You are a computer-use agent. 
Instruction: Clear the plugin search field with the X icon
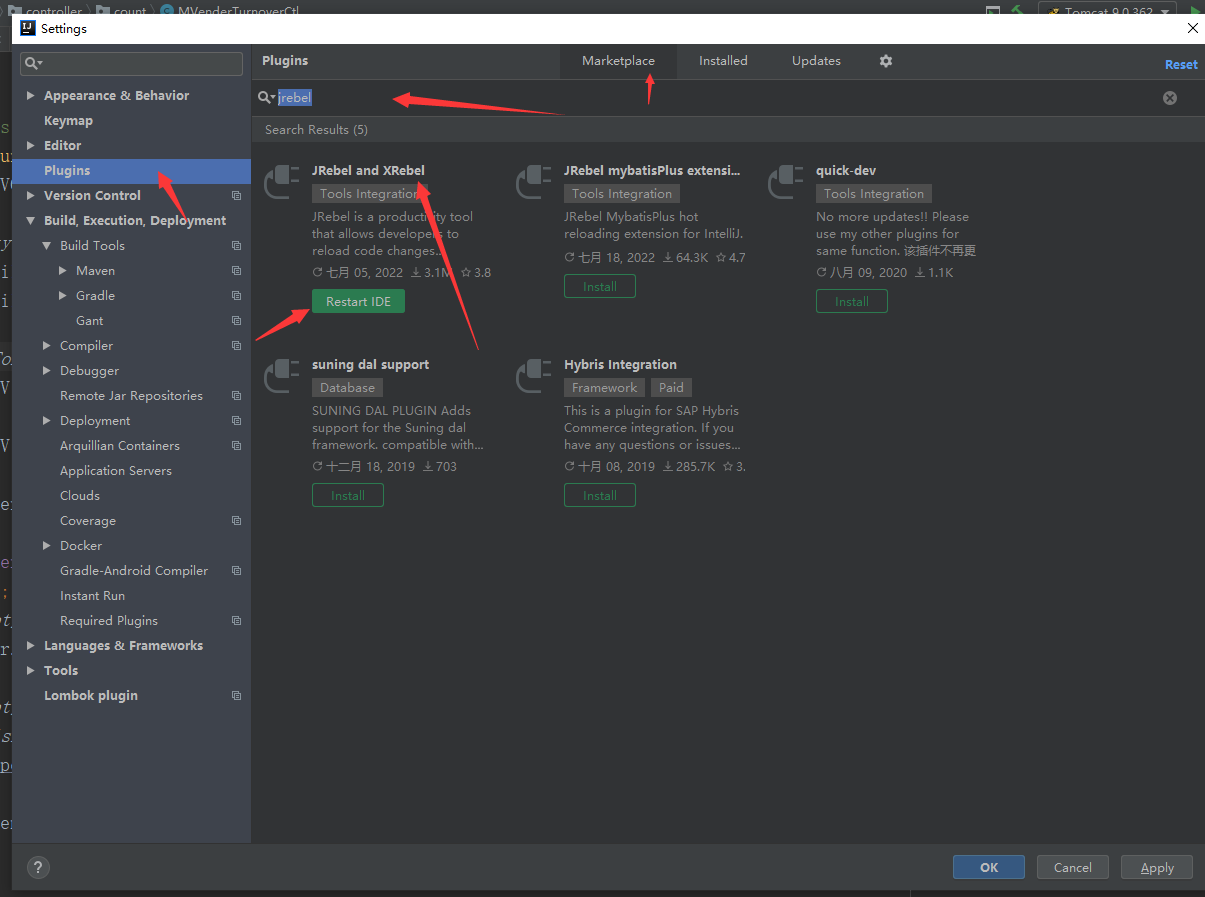(x=1169, y=97)
